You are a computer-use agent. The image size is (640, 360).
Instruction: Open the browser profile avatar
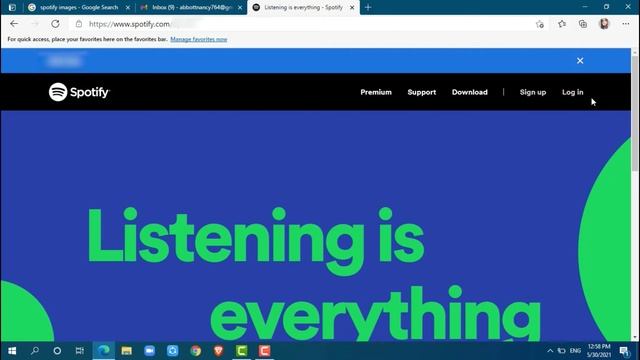604,24
